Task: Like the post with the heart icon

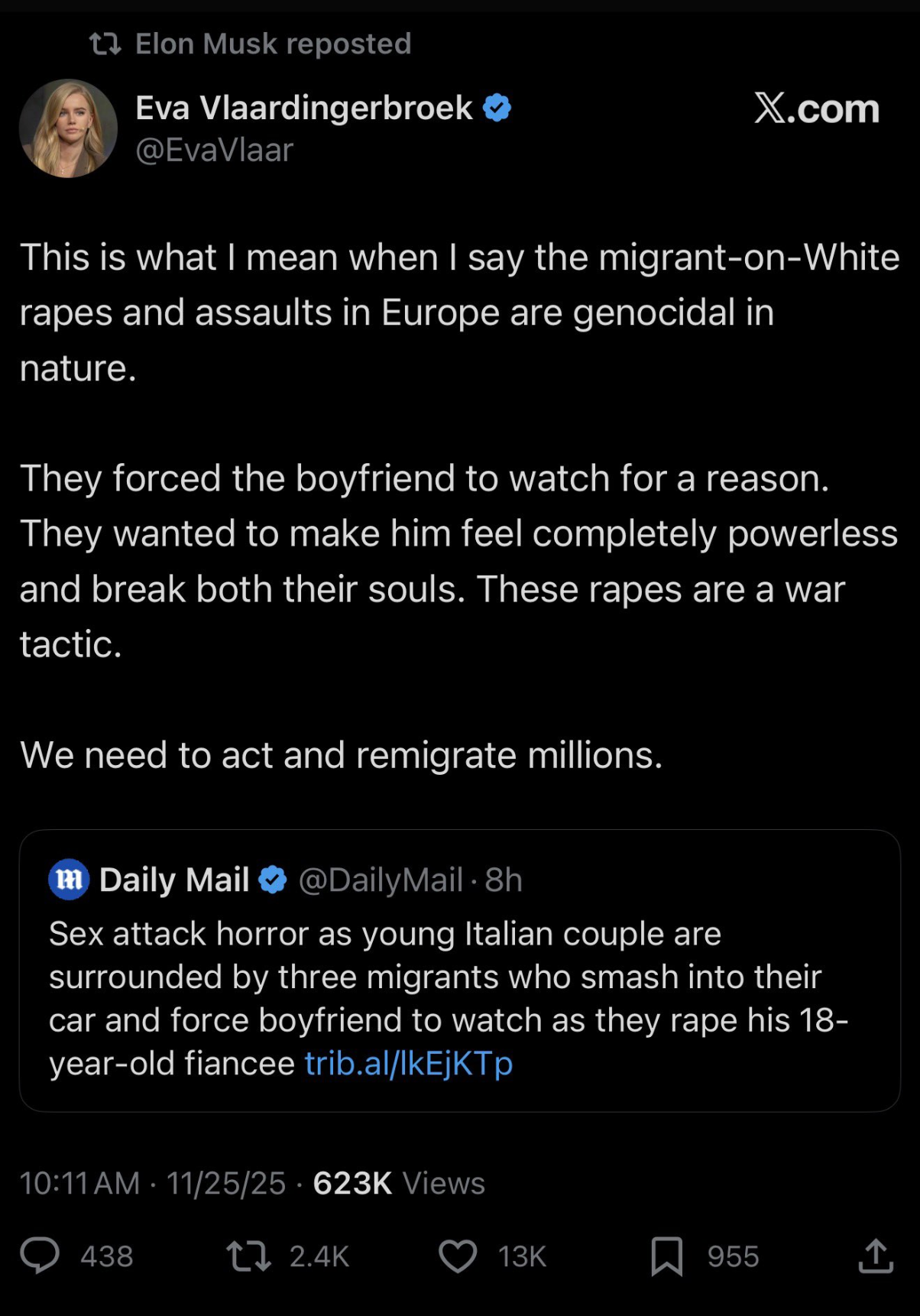Action: pos(458,1256)
